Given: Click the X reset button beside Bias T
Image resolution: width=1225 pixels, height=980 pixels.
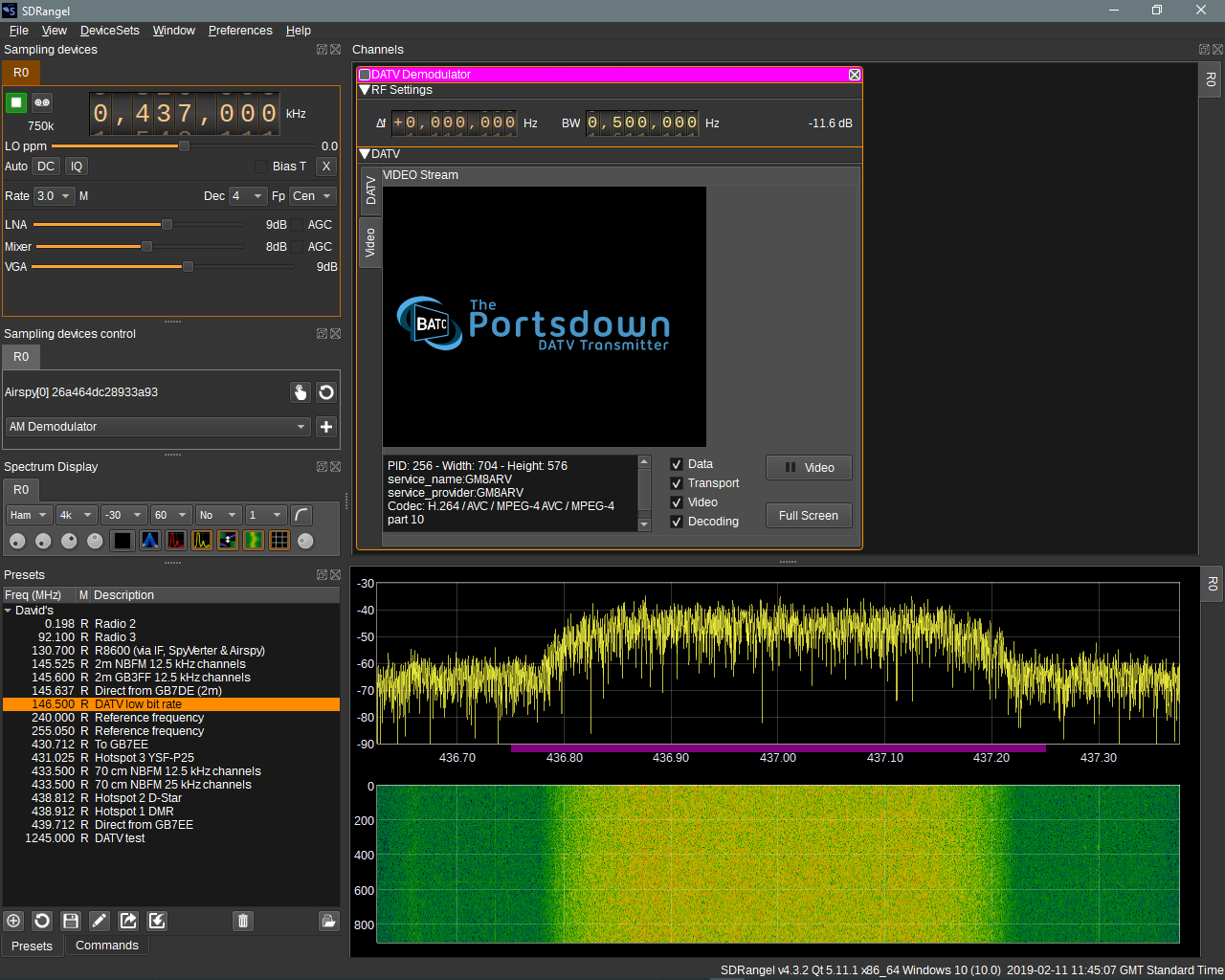Looking at the screenshot, I should 326,167.
